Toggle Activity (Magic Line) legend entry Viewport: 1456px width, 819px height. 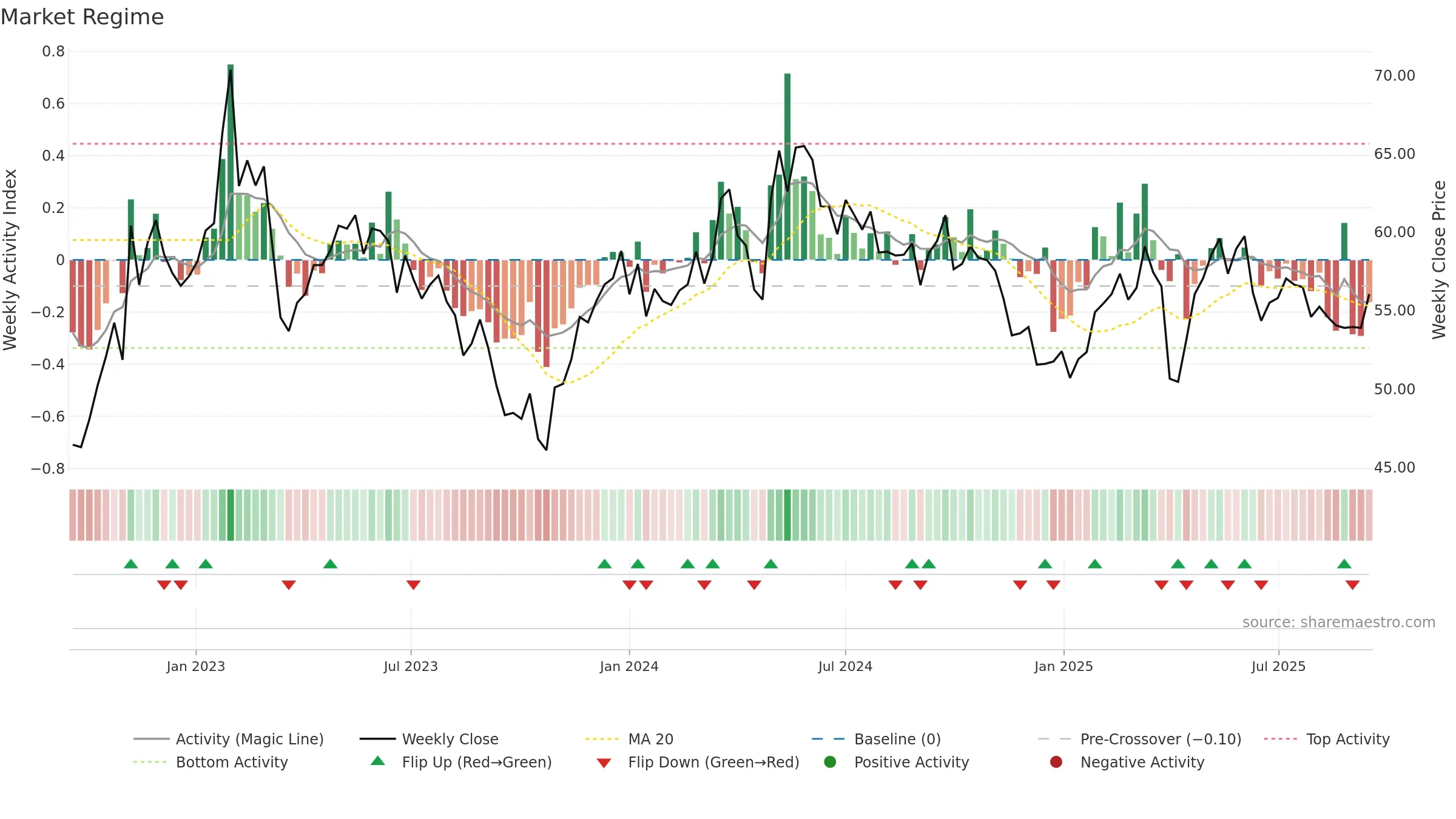click(229, 739)
